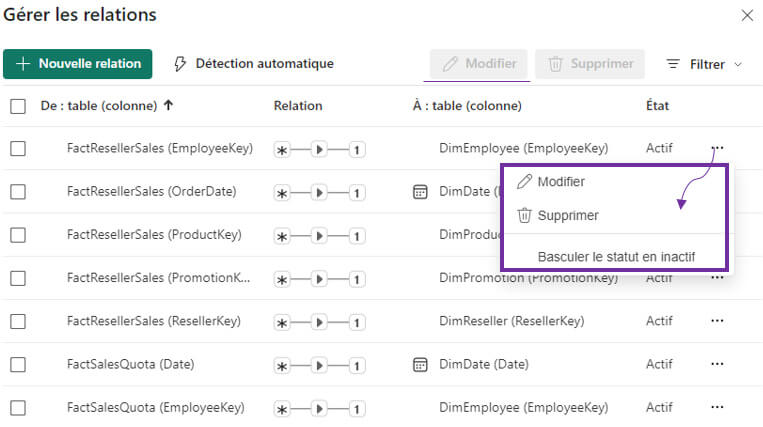Click the relation diagram of FactResellerSales (OrderDate)
The width and height of the screenshot is (763, 427).
[319, 193]
